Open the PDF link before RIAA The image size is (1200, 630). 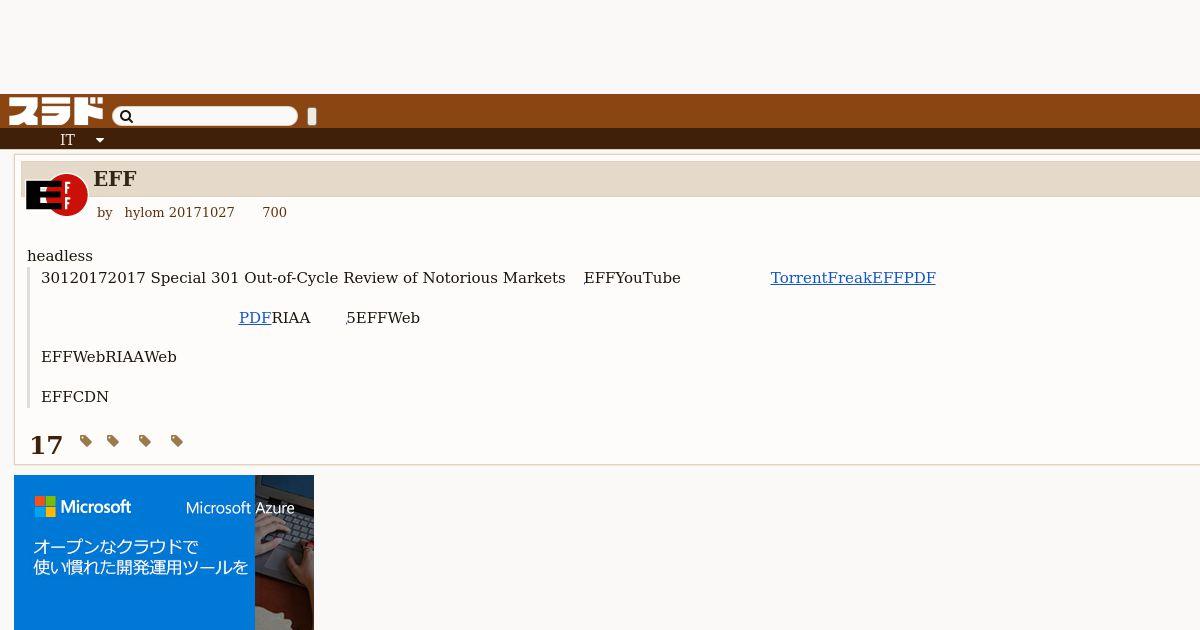255,318
